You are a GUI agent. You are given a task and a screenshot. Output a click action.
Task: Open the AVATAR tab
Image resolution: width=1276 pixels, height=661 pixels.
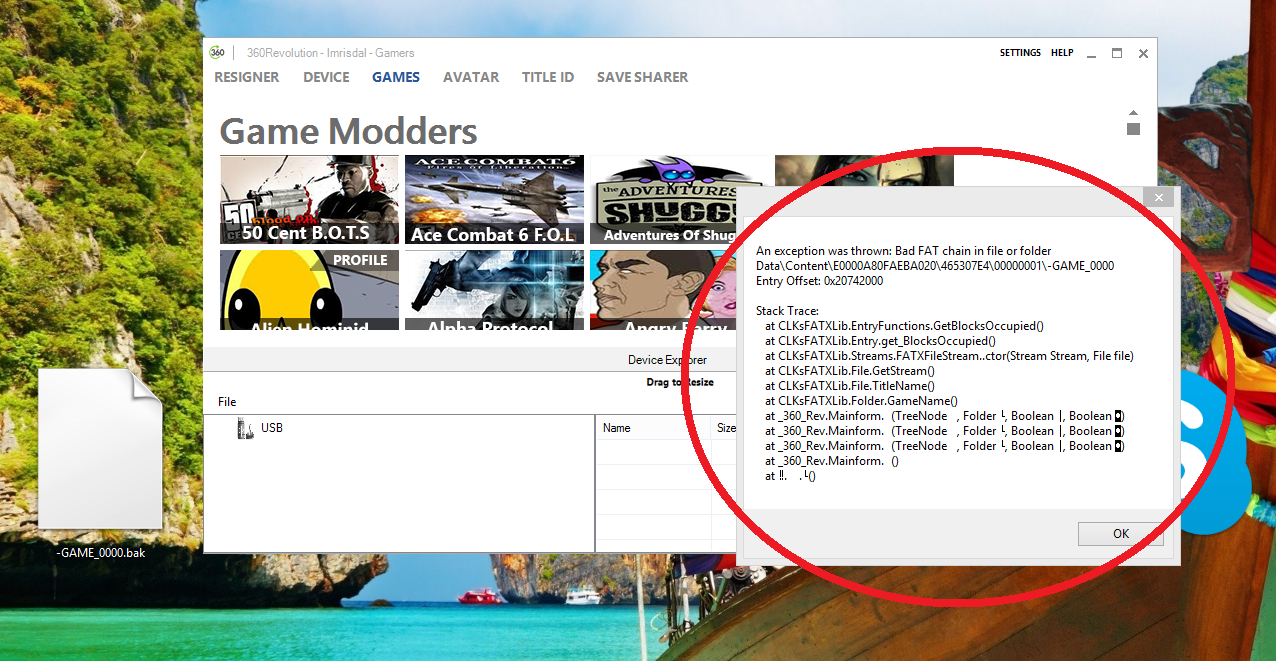pos(471,77)
